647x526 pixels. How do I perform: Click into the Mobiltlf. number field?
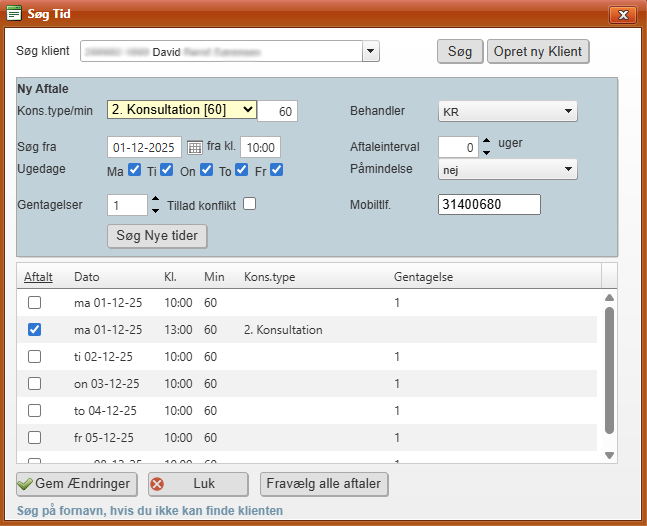click(x=489, y=204)
